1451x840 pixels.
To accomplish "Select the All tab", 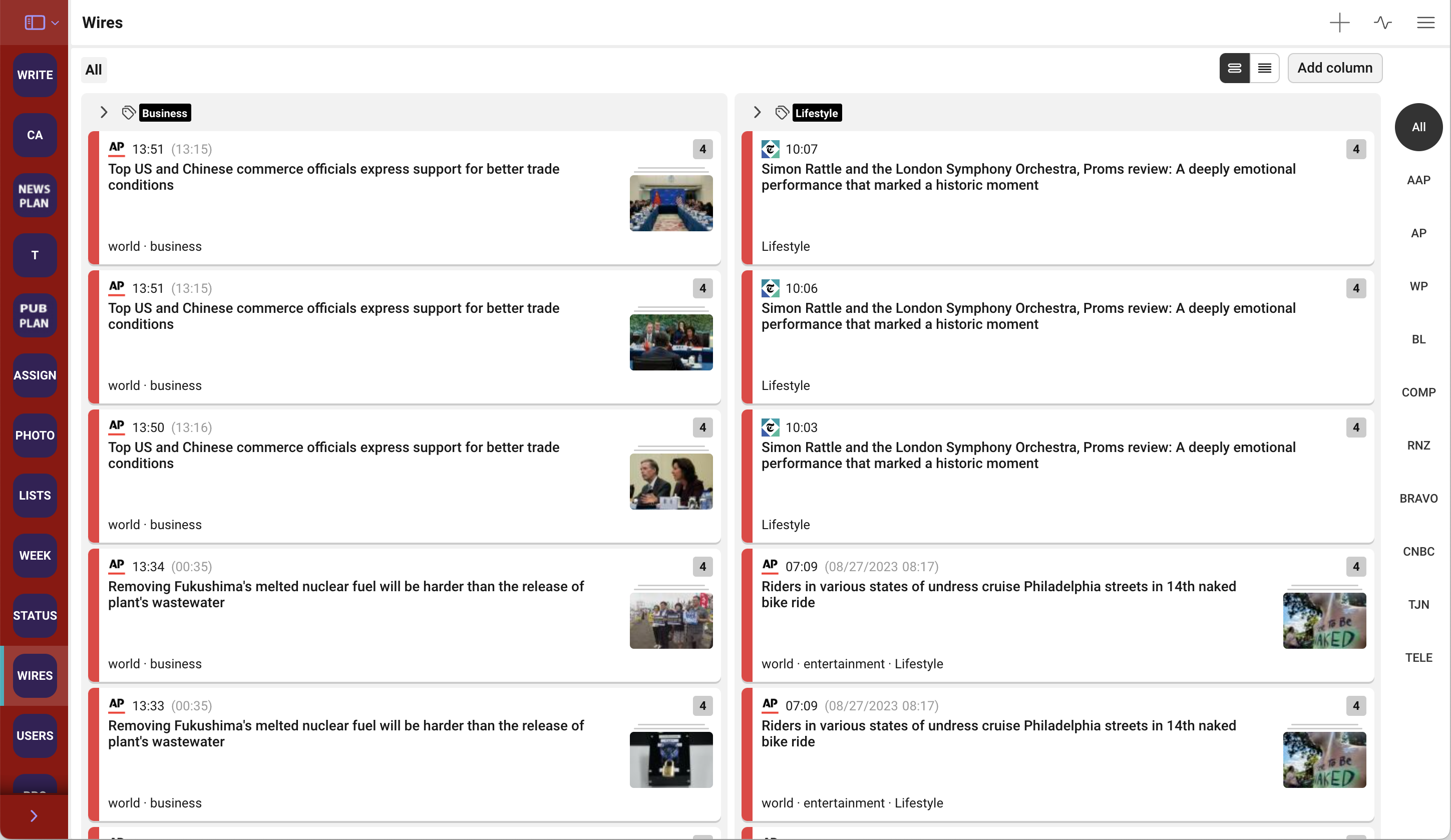I will click(x=93, y=70).
